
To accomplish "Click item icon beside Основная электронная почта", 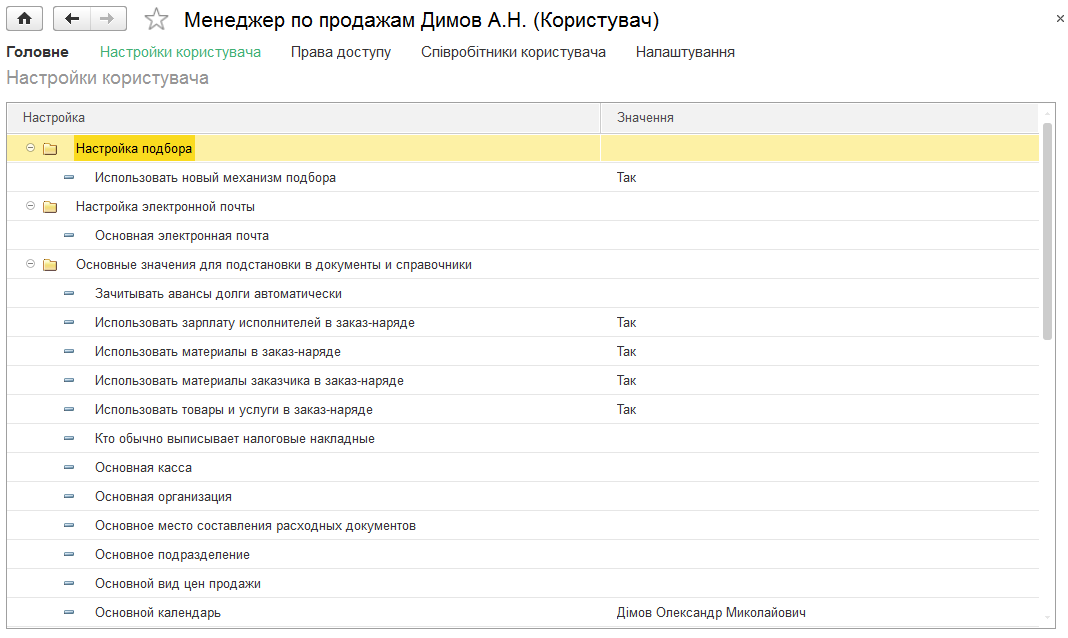I will 69,235.
